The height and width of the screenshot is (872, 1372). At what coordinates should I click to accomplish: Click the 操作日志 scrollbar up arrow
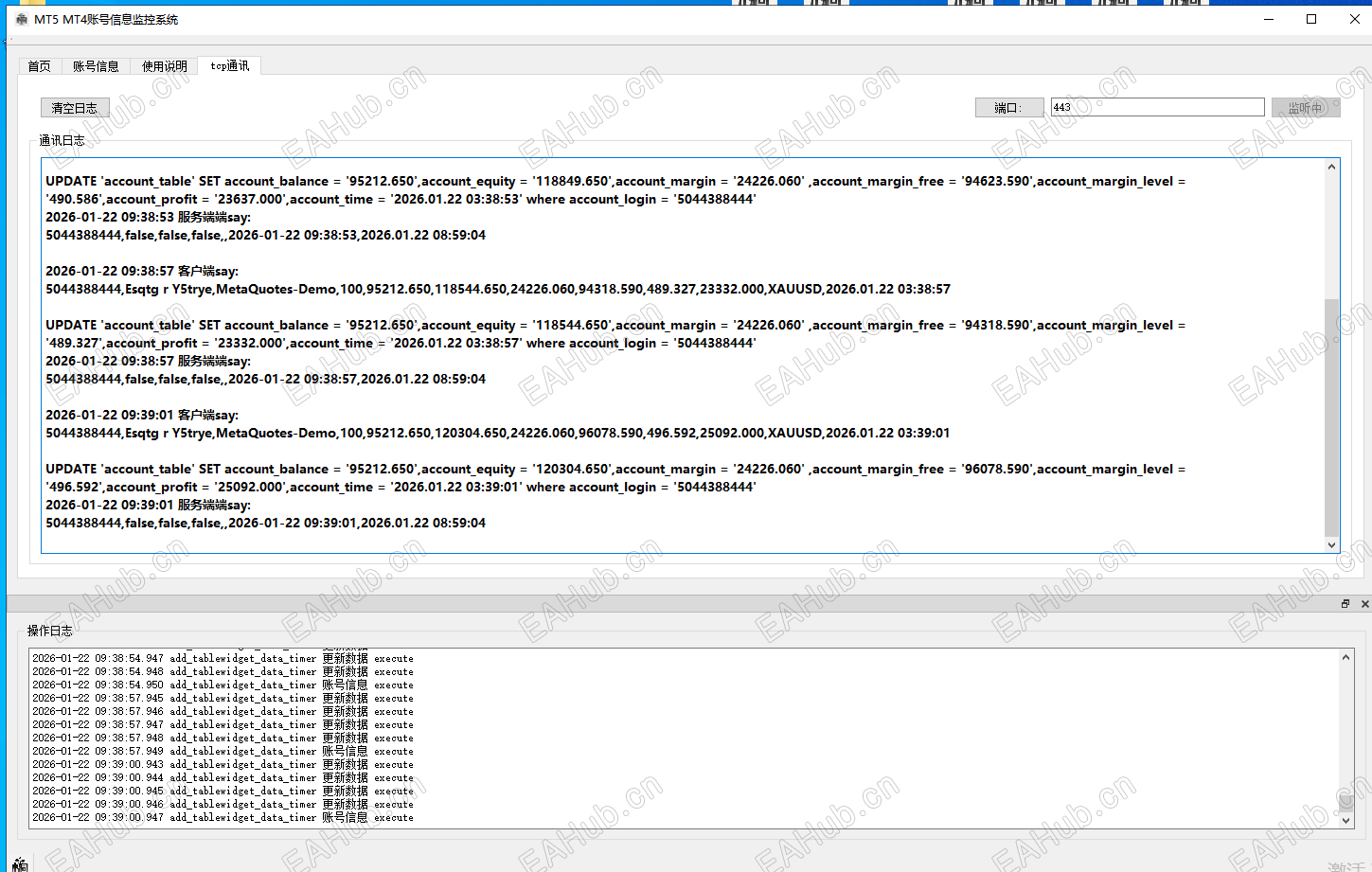1345,657
